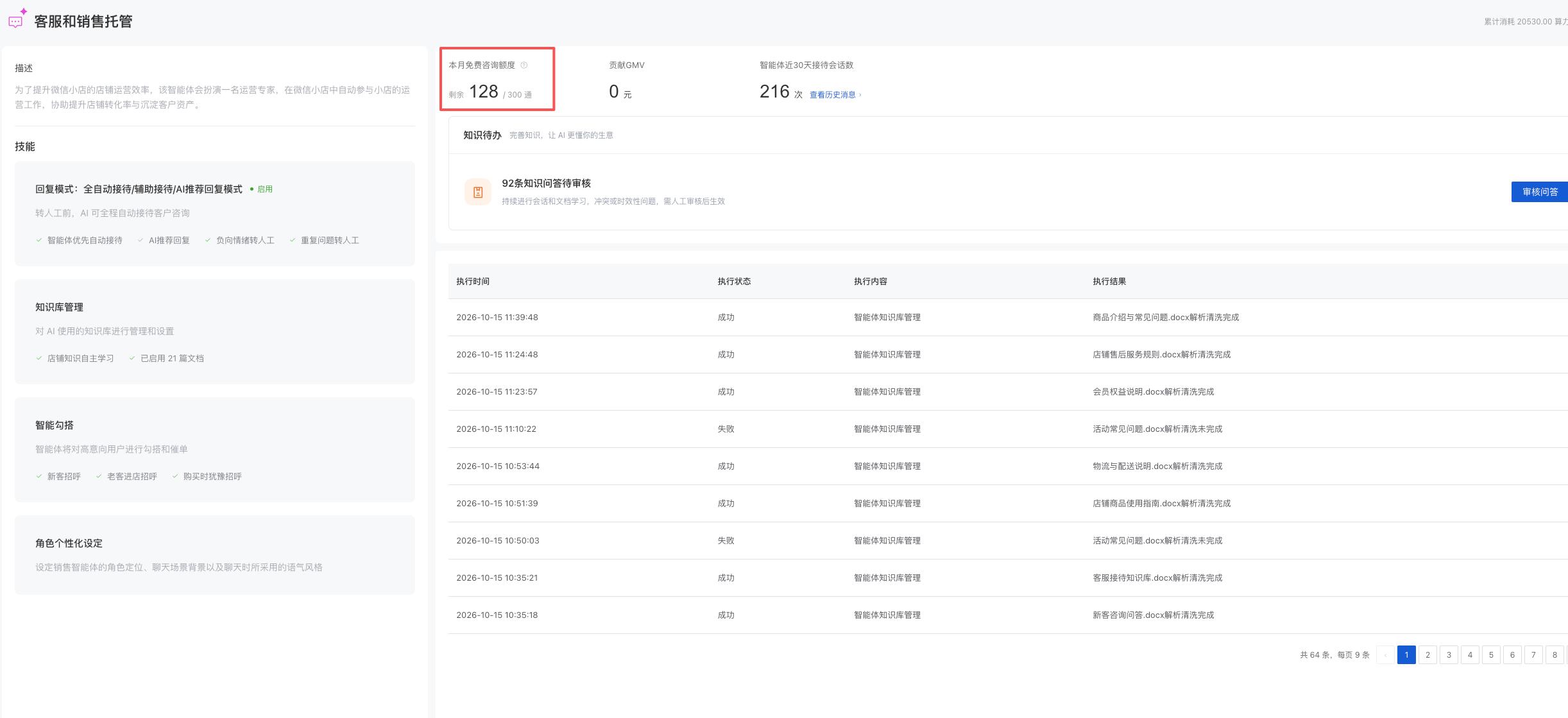Click 新客咨询问答.docx解析清洗完成 result

(x=1153, y=615)
